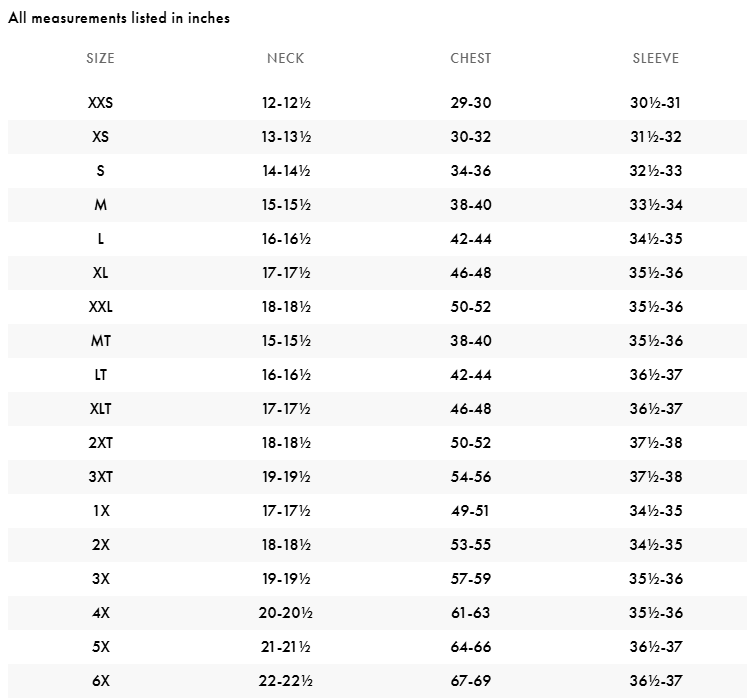Select the 3XT size label
Viewport: 747px width, 700px height.
(100, 477)
